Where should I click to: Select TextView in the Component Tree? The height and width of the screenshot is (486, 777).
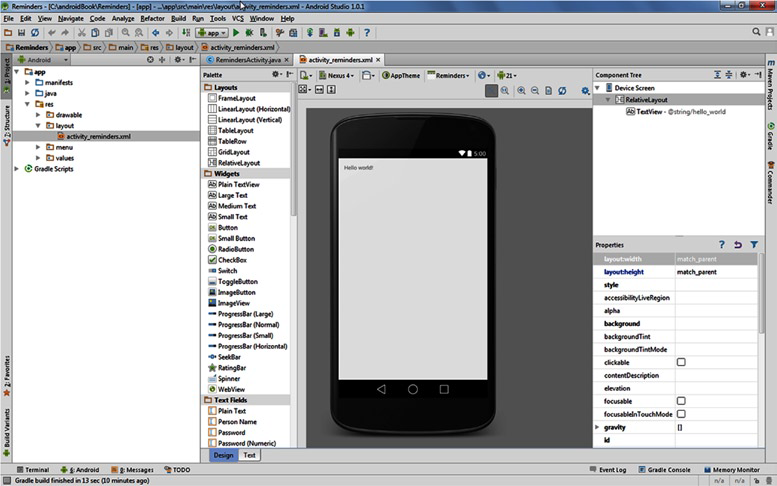pos(650,112)
